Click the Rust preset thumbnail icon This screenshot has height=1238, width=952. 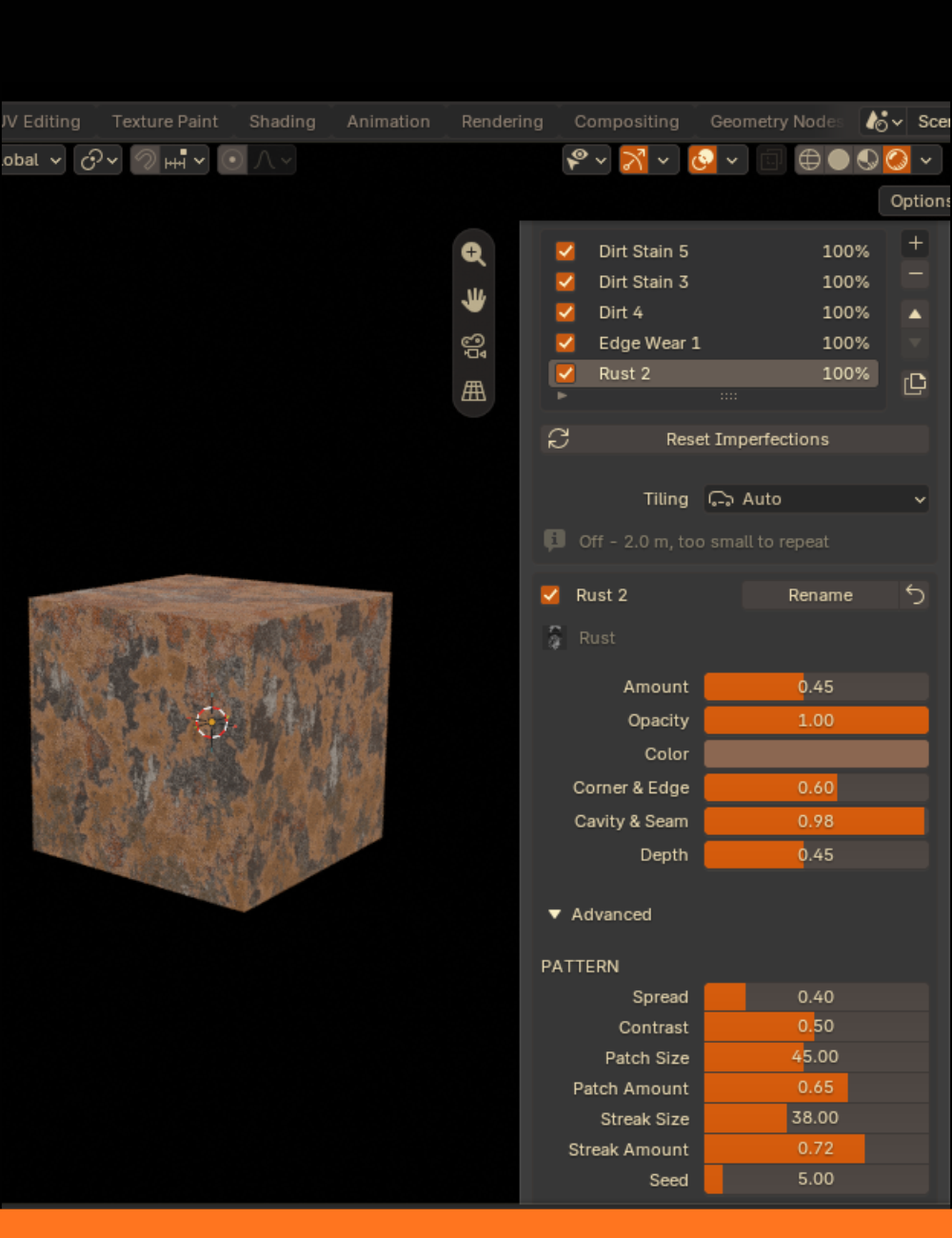point(554,637)
